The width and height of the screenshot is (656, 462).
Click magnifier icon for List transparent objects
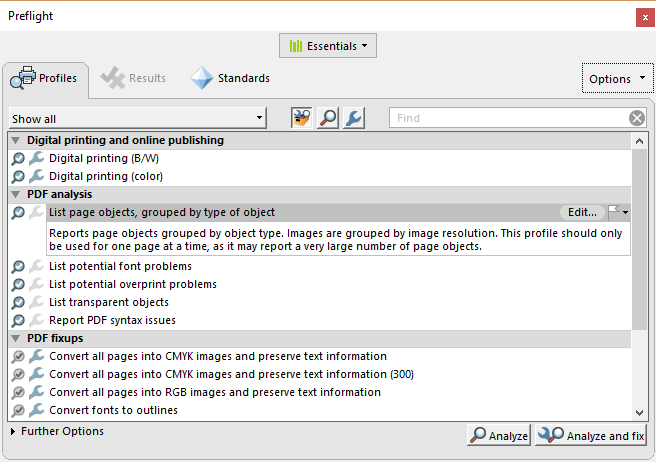click(18, 303)
